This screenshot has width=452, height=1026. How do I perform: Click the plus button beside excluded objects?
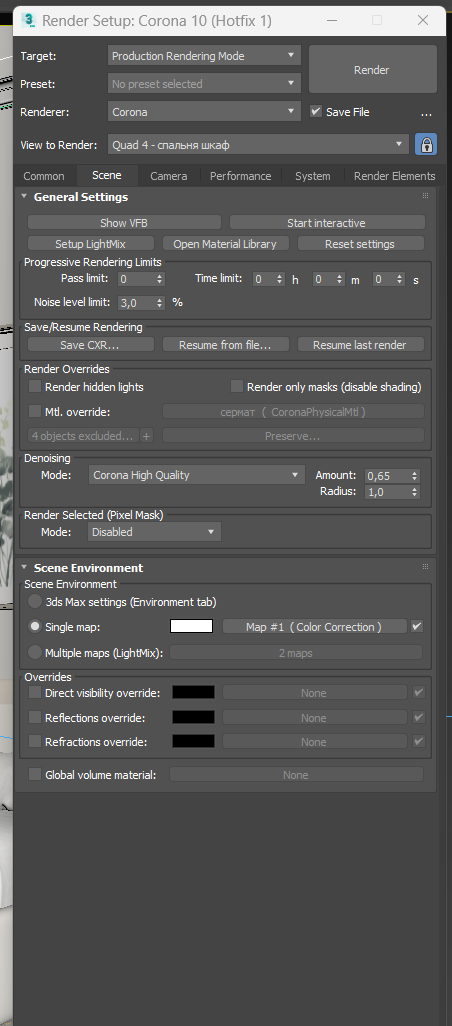(147, 436)
